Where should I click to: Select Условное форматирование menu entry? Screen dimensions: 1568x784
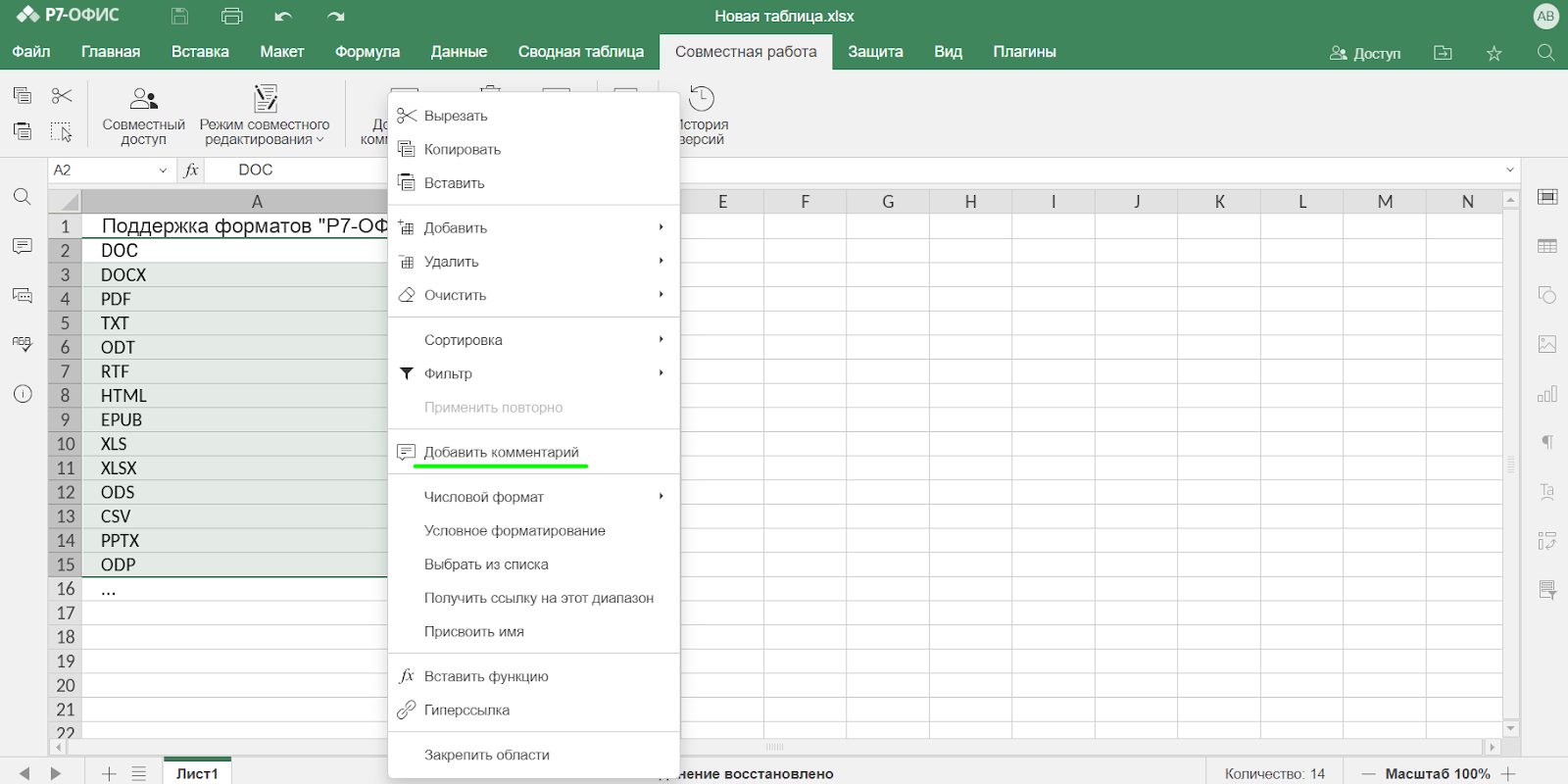point(534,530)
